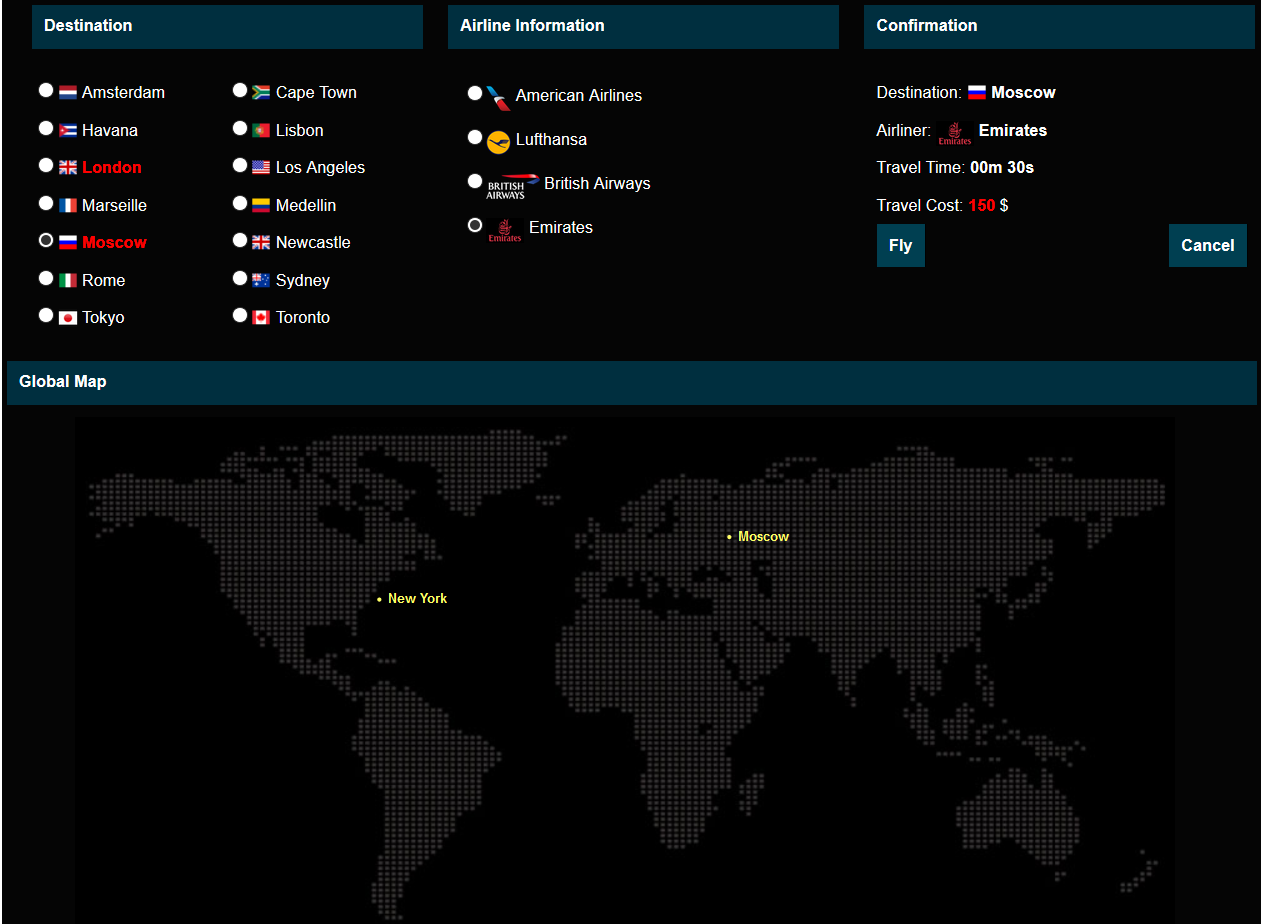Click the Moscow marker on the map
The width and height of the screenshot is (1261, 924).
[x=730, y=538]
